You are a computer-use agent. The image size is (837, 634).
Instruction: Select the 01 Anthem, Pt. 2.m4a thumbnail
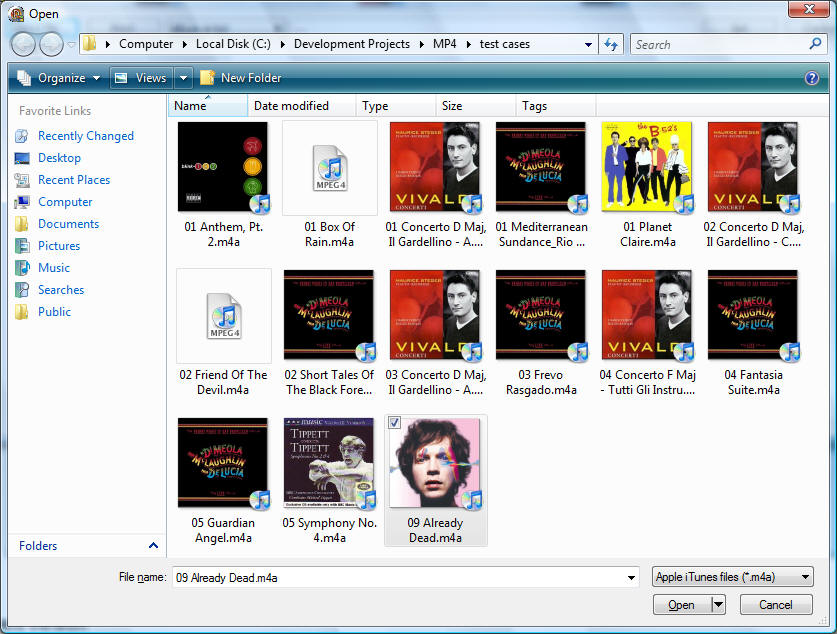(x=223, y=167)
